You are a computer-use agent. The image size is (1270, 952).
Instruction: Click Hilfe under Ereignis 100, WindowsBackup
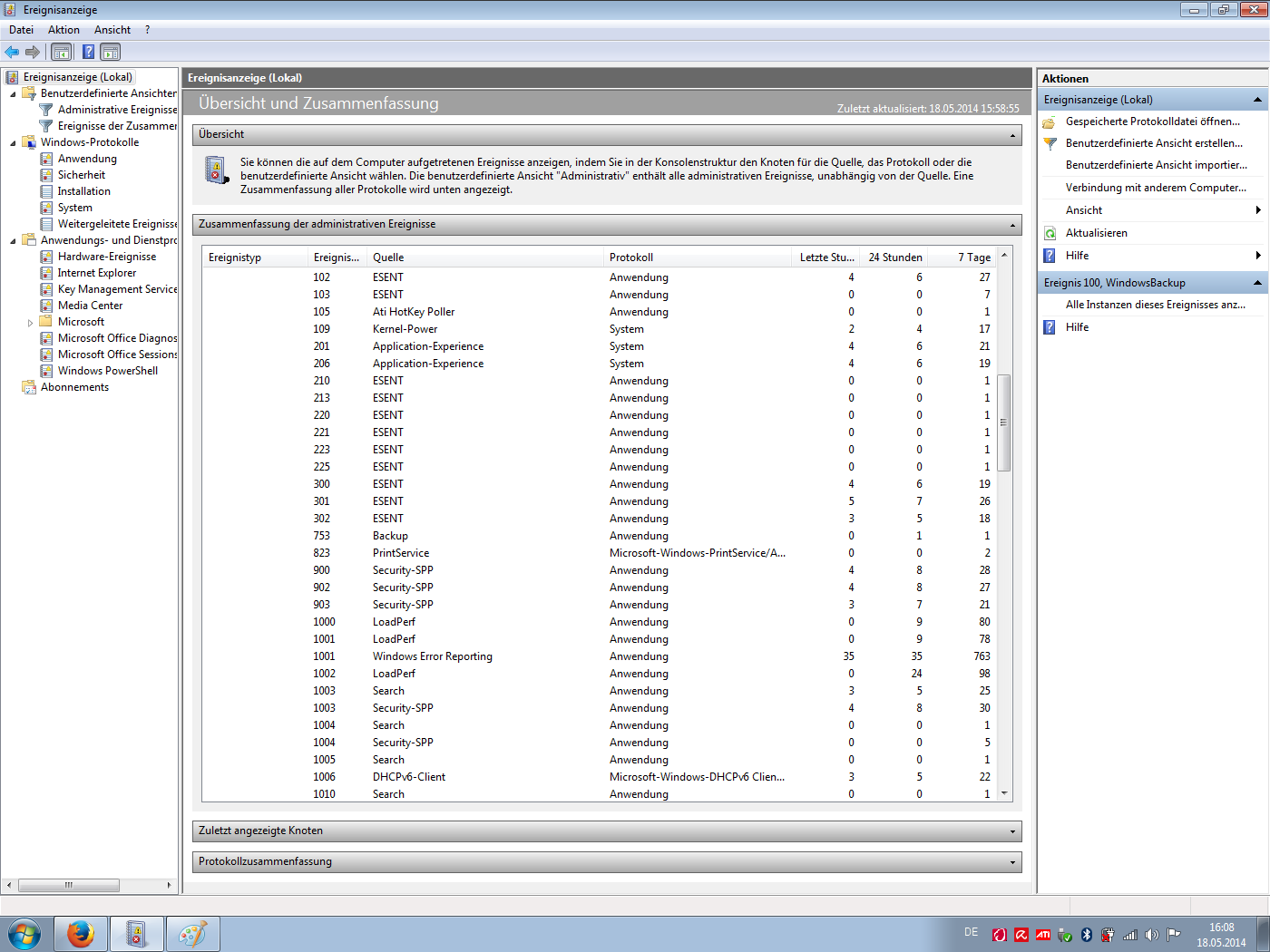[x=1077, y=327]
